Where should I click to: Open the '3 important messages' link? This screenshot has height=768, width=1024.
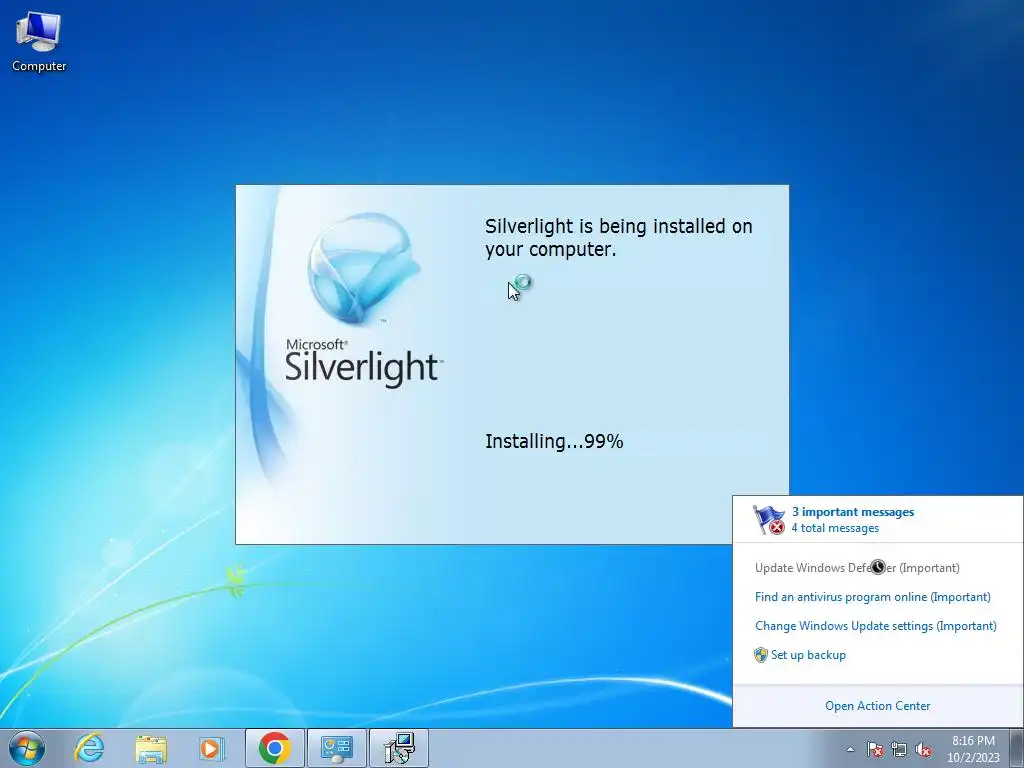pos(853,512)
